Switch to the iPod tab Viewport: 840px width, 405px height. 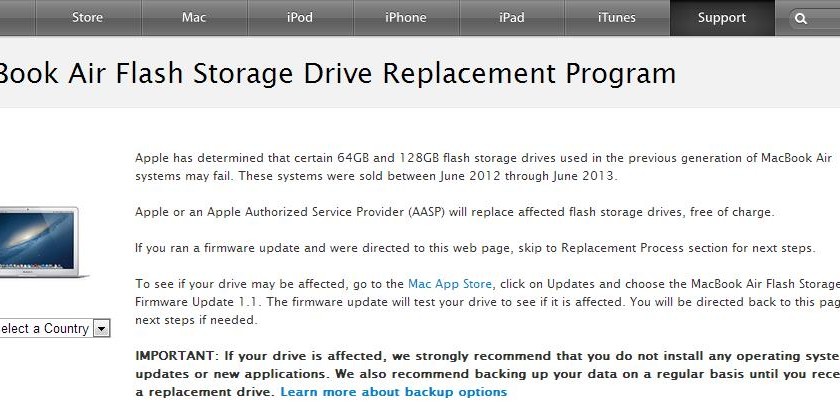(x=300, y=17)
